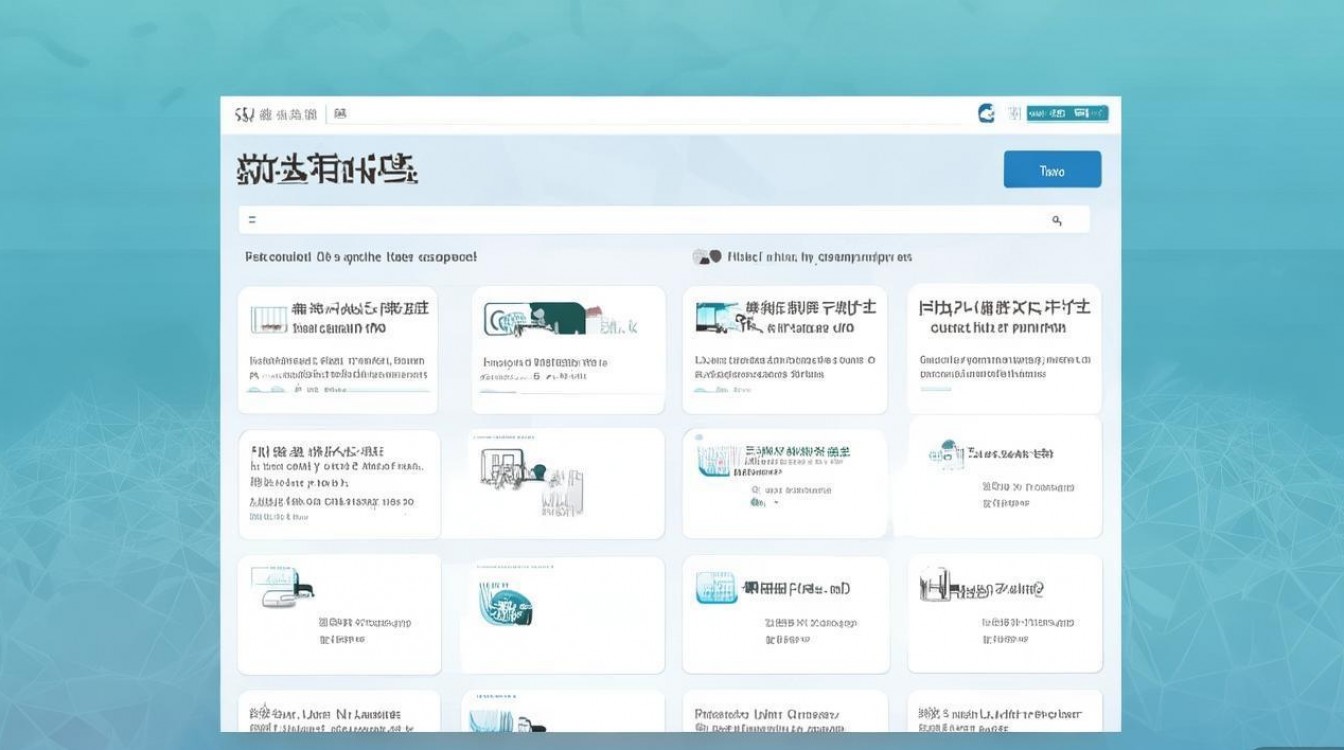Click the blue button beside the page title
The width and height of the screenshot is (1344, 750).
(1052, 170)
